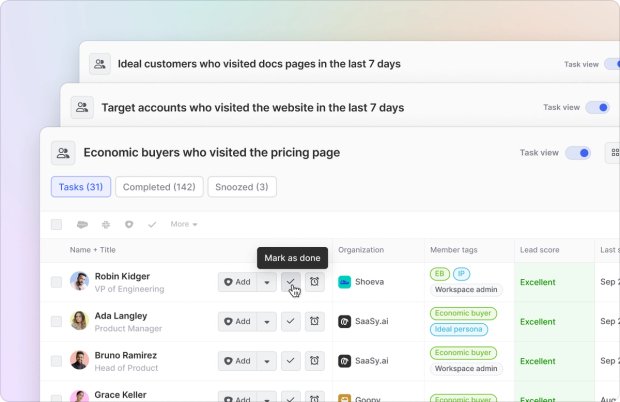Open the grid layout icon next to Task view

click(x=614, y=153)
